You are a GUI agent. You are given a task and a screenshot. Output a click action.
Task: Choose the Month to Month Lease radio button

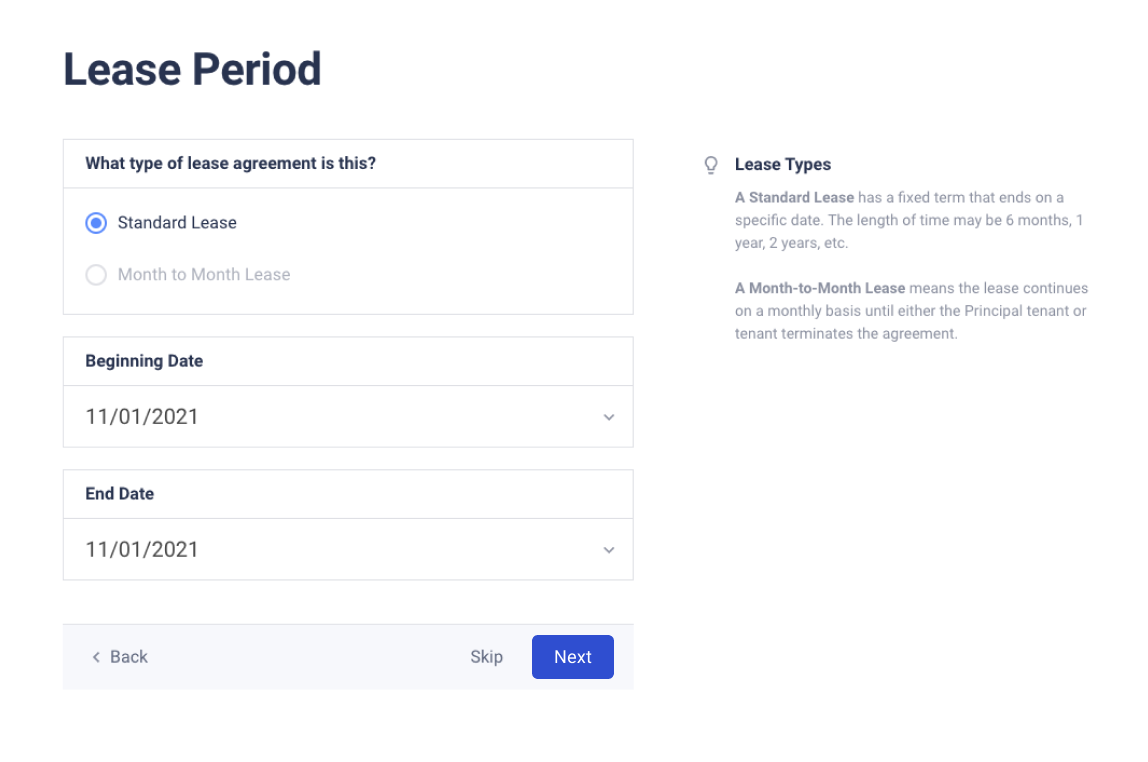point(96,274)
